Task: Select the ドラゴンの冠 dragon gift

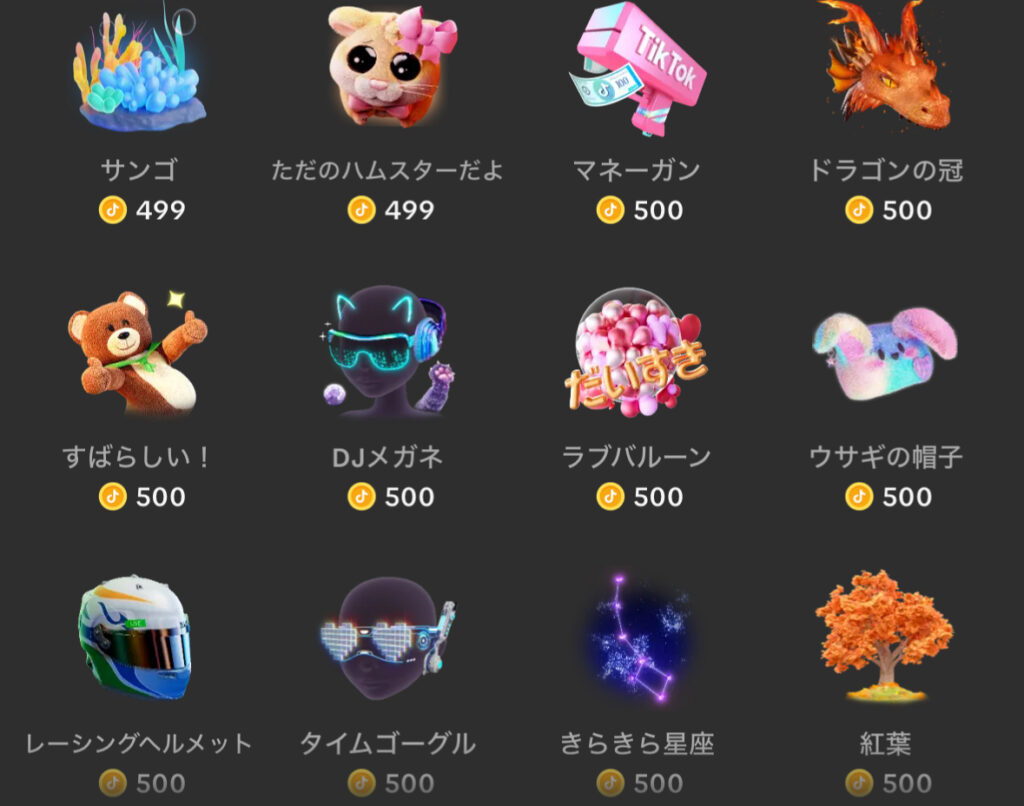Action: pos(886,65)
